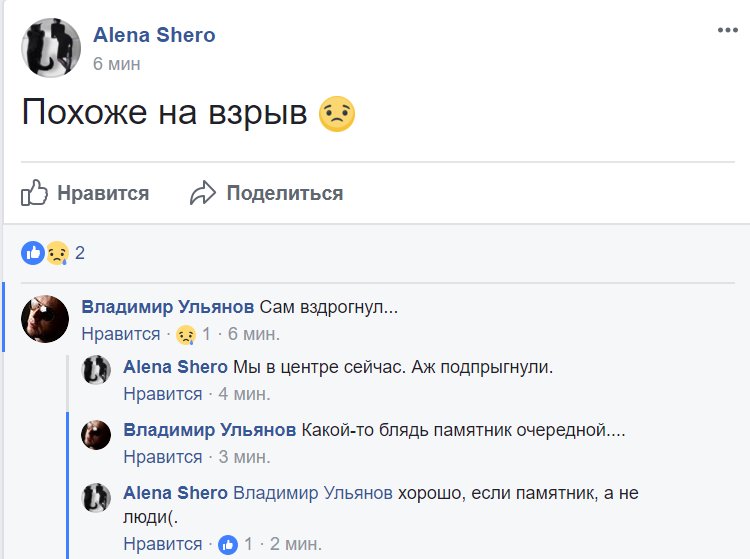Viewport: 750px width, 559px height.
Task: Click the sad reaction icon under the post
Action: [x=56, y=253]
